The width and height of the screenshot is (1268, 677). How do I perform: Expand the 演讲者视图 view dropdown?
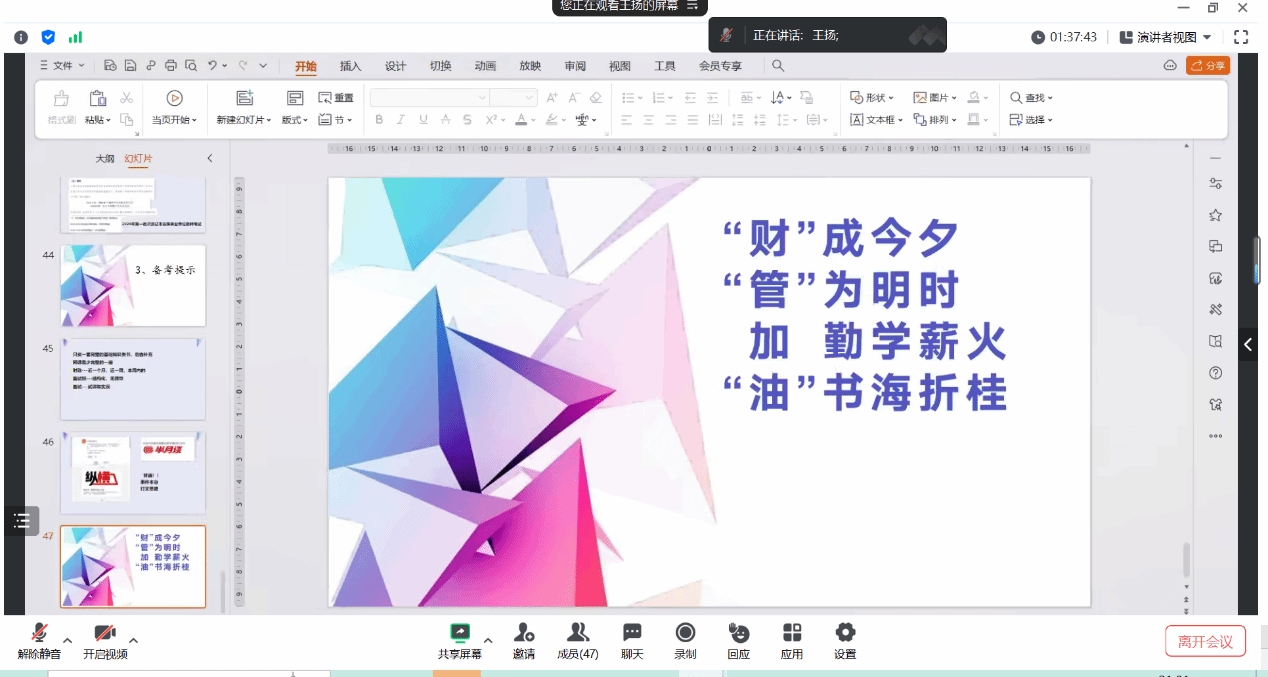tap(1166, 37)
